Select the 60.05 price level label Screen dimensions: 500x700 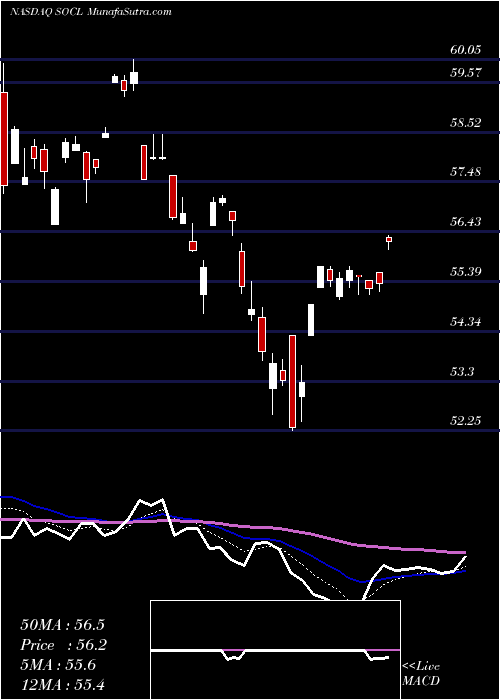[x=466, y=50]
